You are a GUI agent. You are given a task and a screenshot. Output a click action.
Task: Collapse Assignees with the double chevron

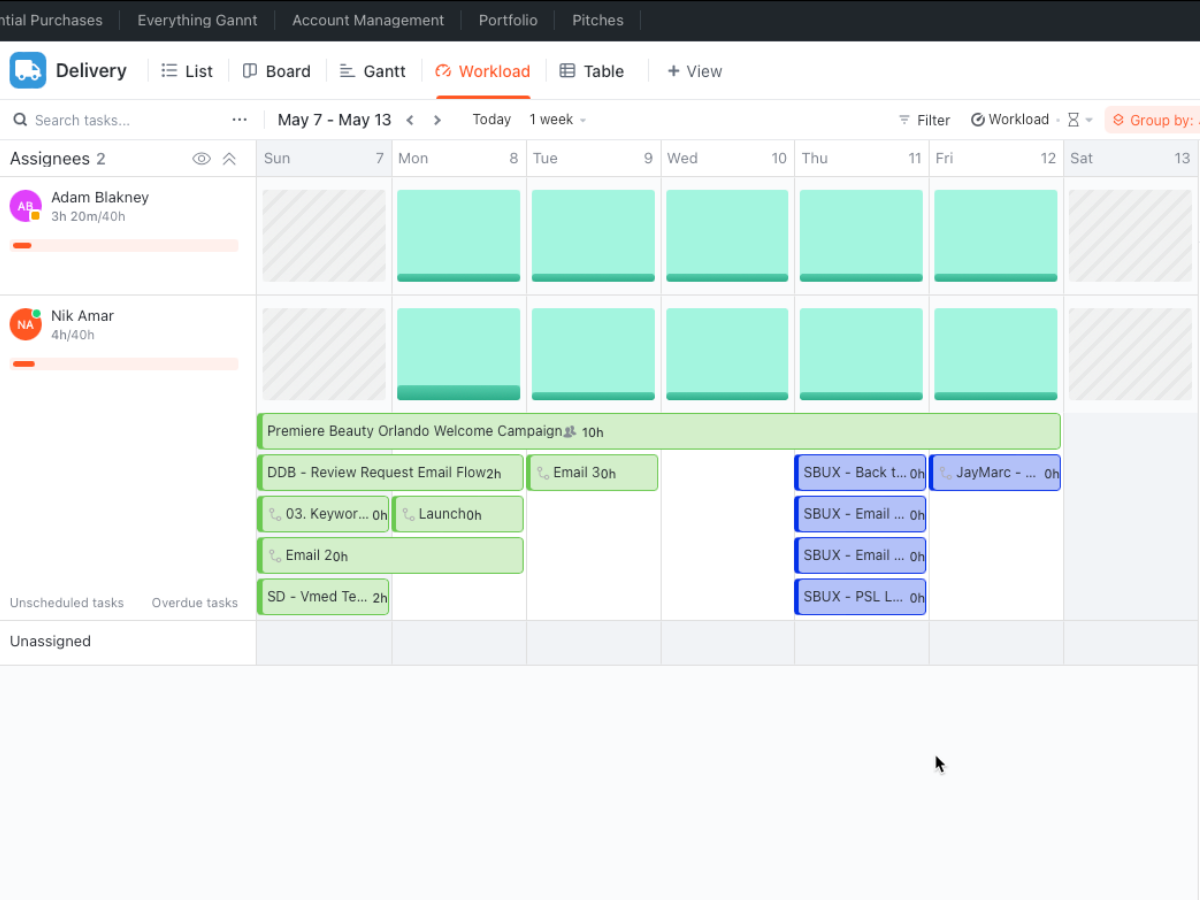[228, 158]
